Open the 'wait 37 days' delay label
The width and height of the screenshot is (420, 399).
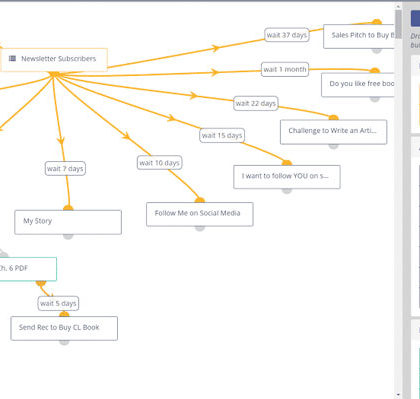[287, 35]
